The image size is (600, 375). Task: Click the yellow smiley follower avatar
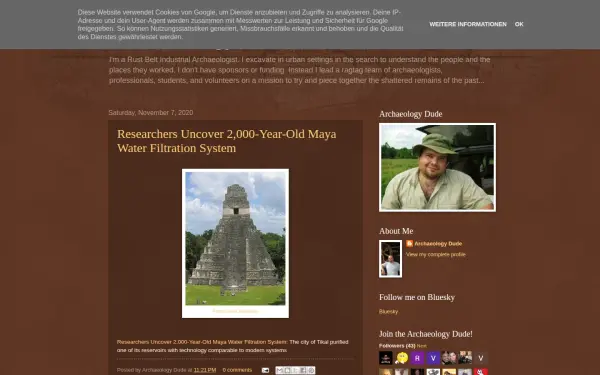pyautogui.click(x=401, y=358)
